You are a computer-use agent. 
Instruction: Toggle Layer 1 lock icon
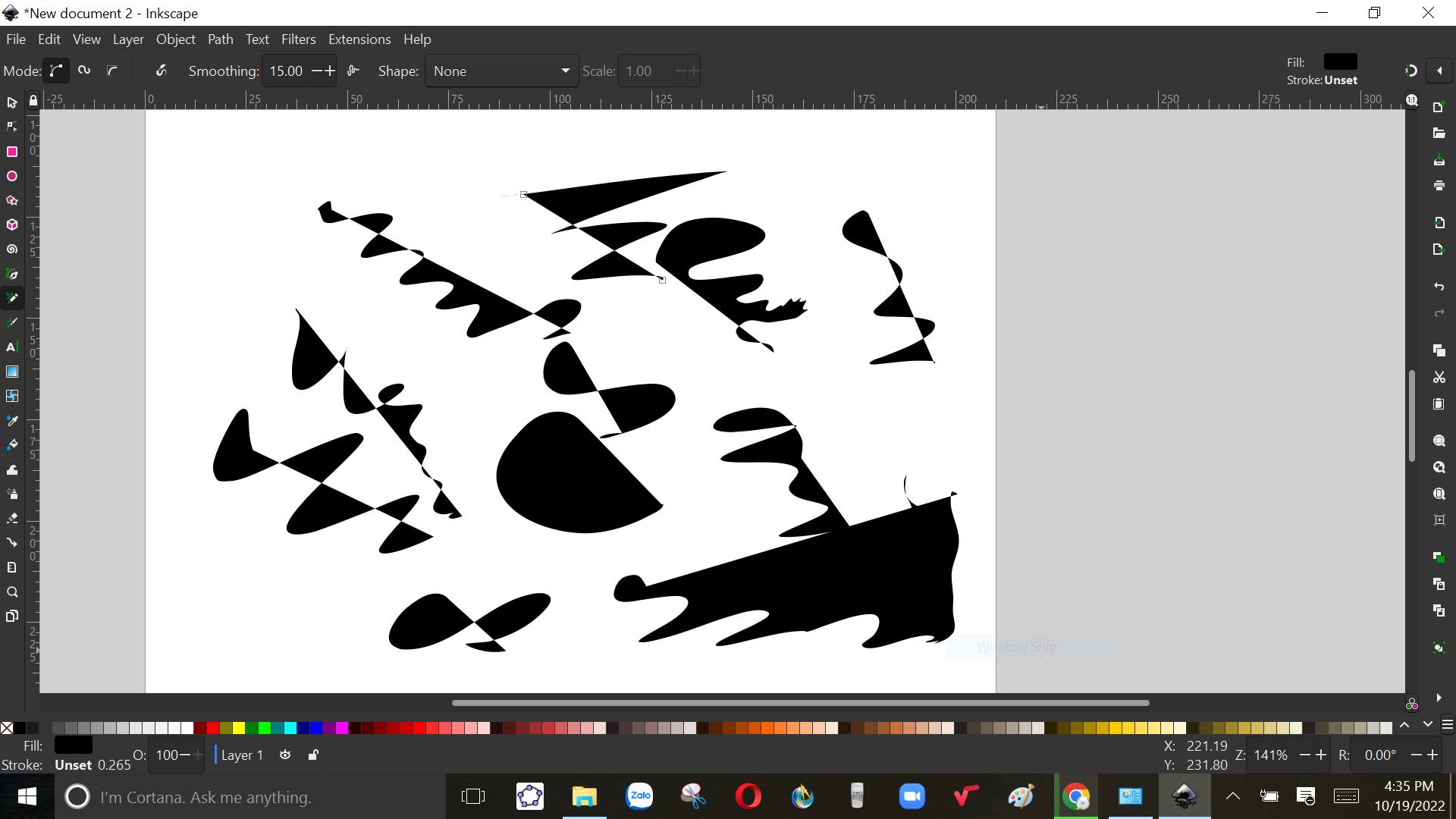pos(313,755)
